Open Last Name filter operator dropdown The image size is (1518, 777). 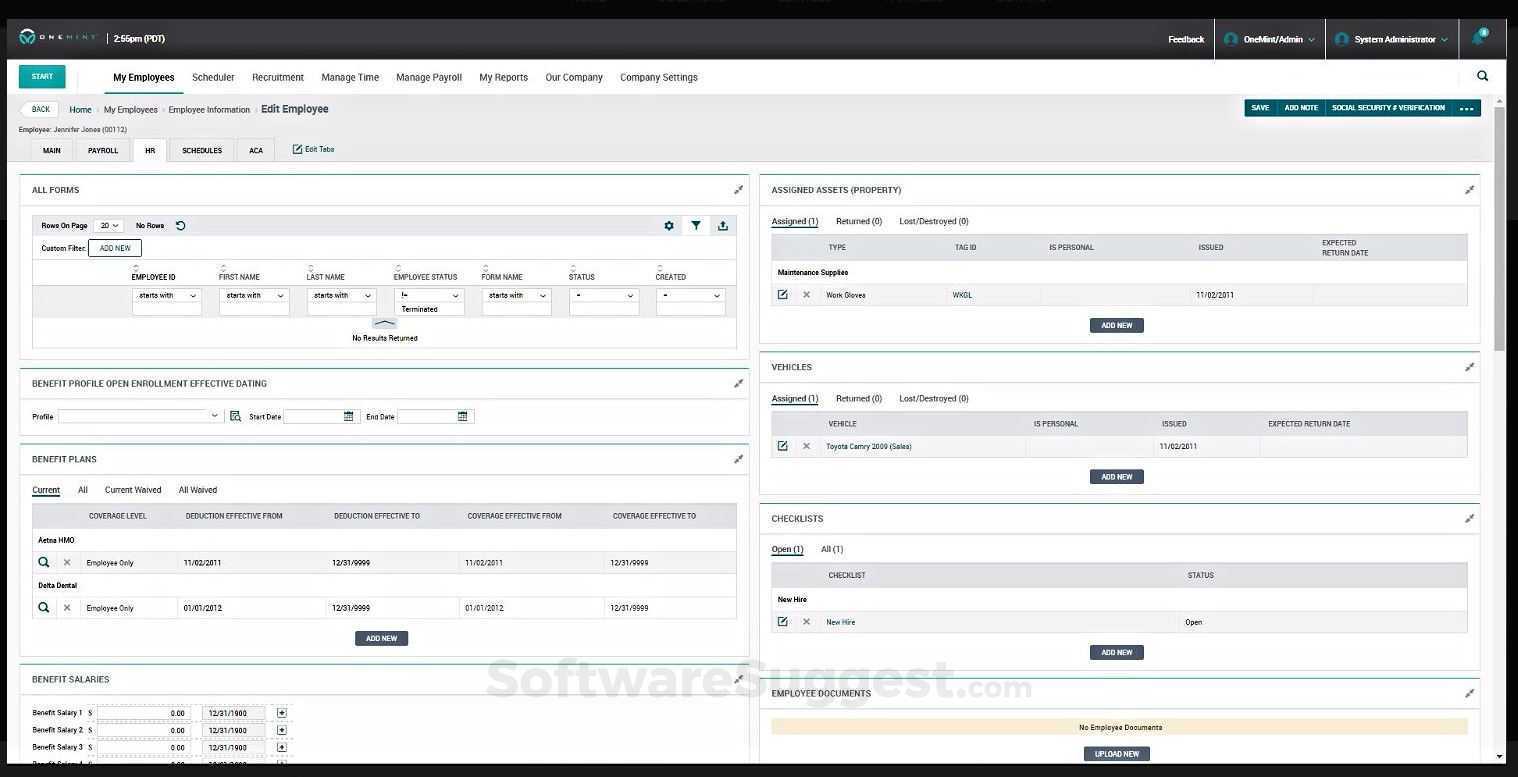pos(341,296)
